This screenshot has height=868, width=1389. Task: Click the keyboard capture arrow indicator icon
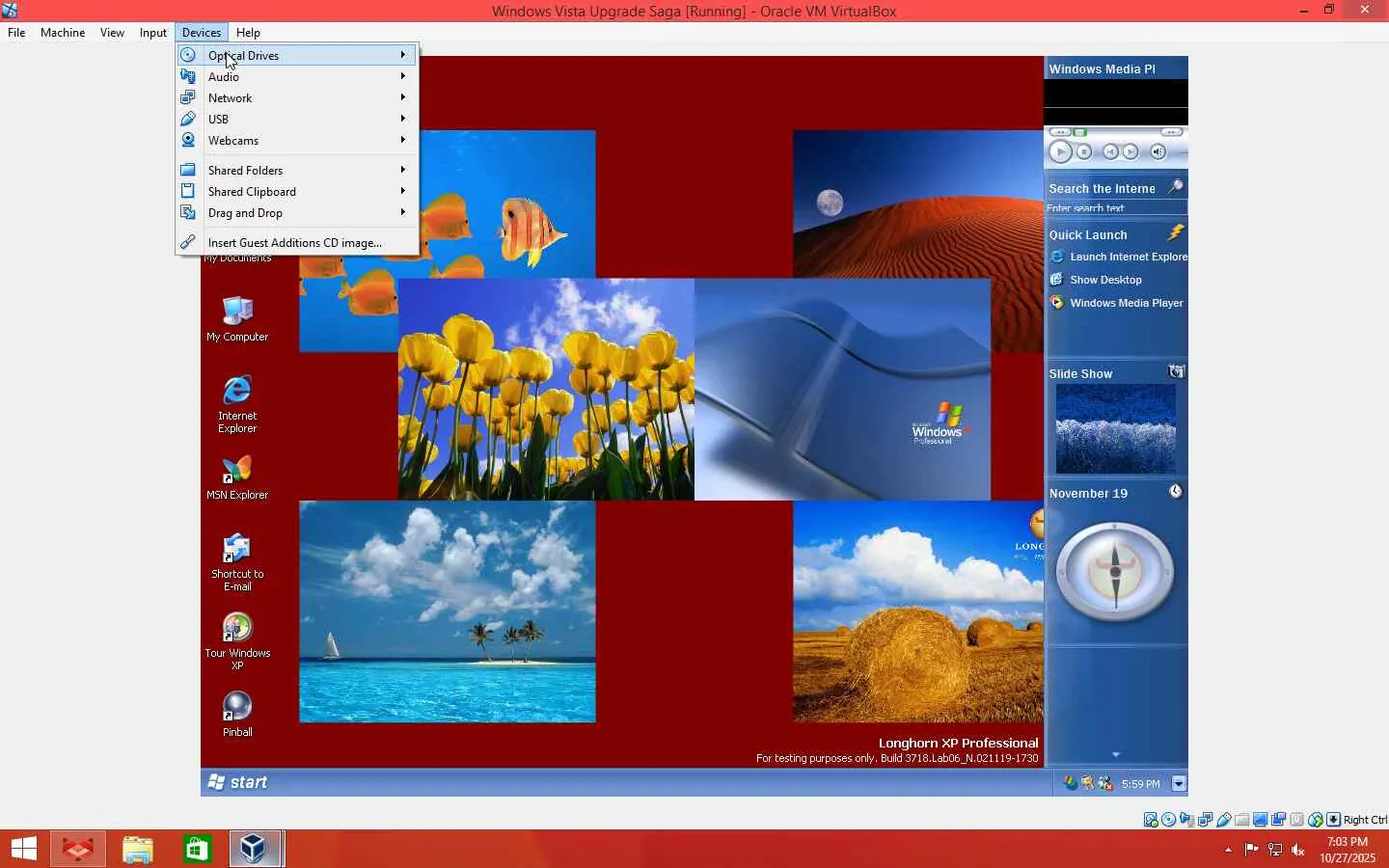pos(1334,820)
